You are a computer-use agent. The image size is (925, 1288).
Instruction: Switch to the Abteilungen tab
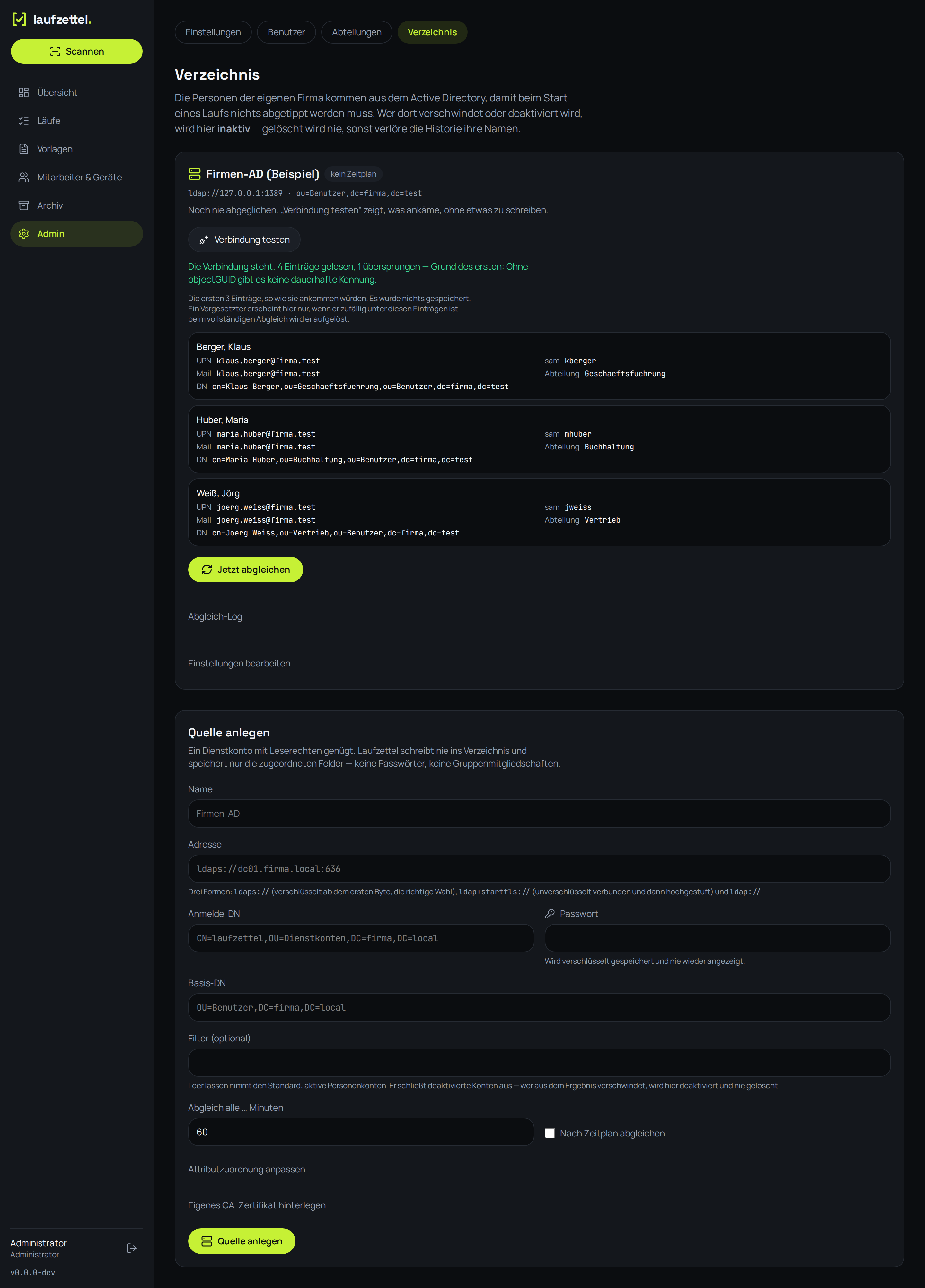coord(357,32)
